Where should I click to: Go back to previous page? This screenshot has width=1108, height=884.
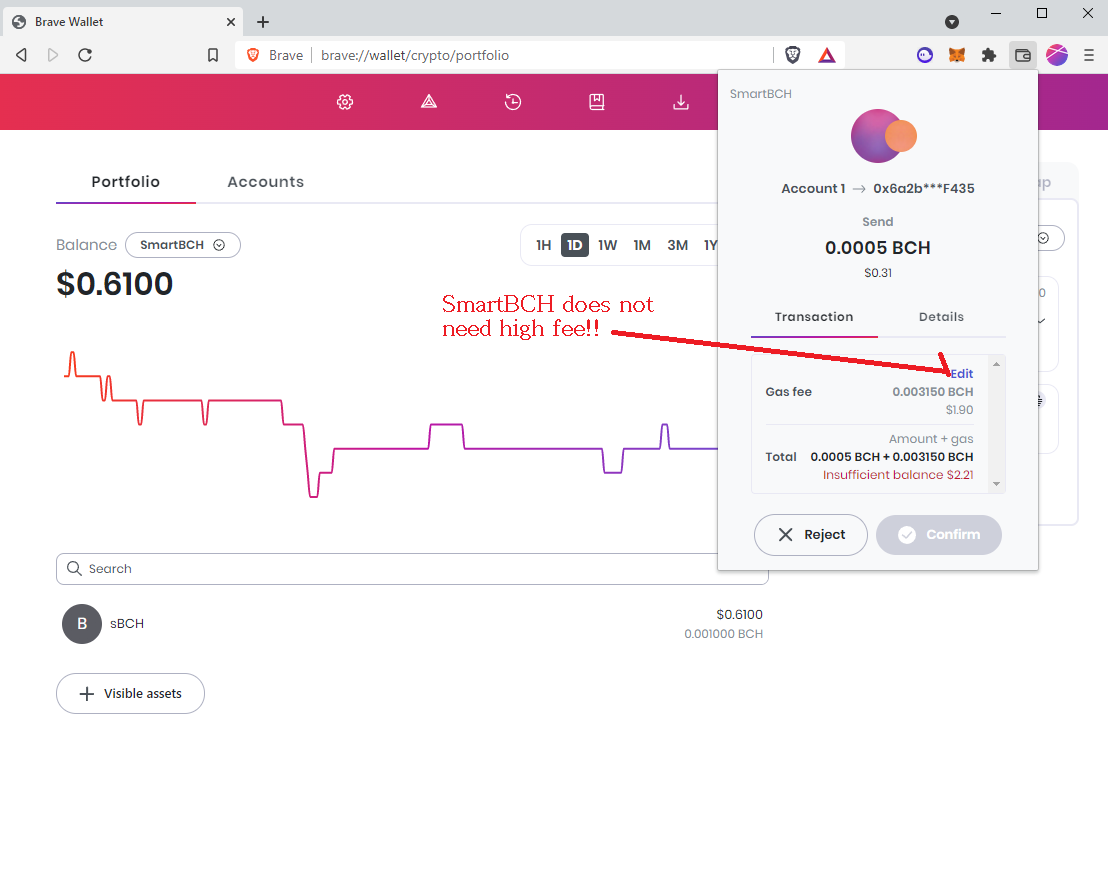point(21,55)
